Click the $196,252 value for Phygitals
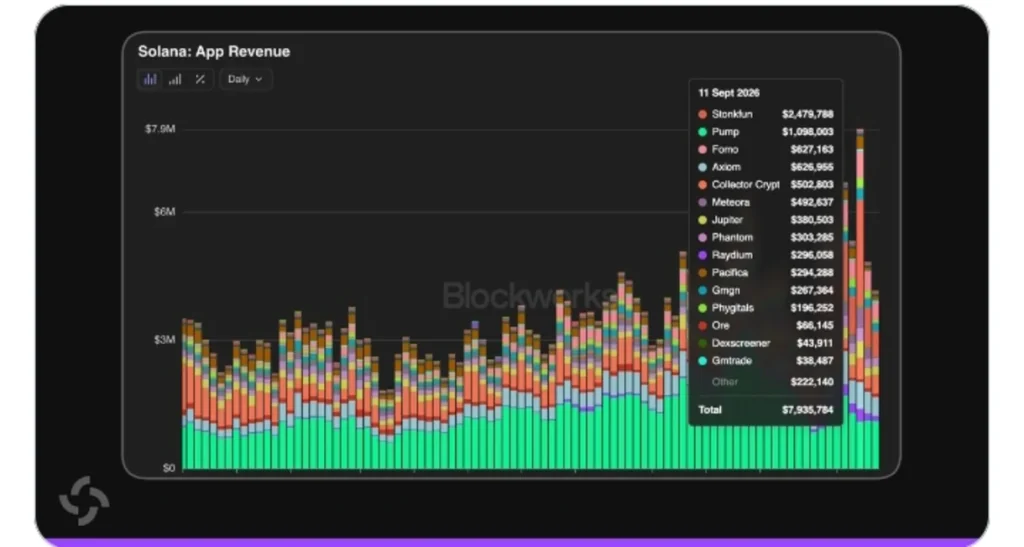 click(x=812, y=307)
